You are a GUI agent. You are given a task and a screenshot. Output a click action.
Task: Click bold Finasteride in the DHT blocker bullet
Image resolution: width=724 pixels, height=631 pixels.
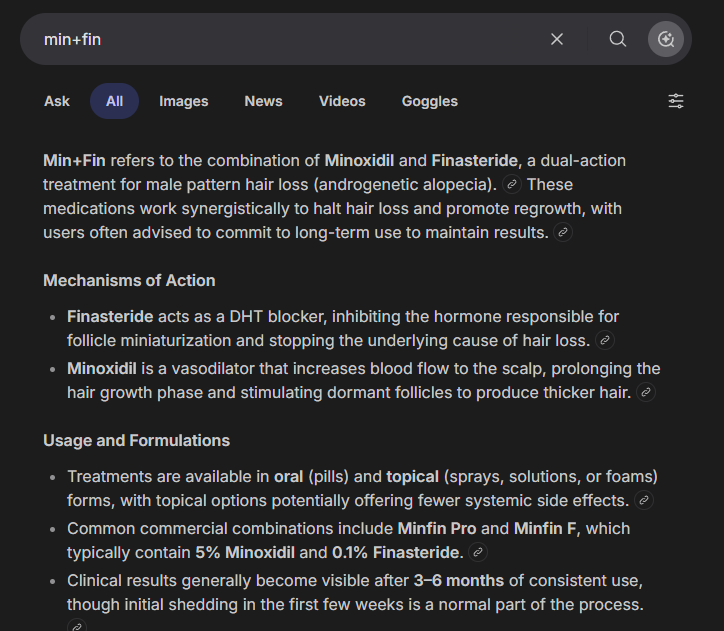110,317
